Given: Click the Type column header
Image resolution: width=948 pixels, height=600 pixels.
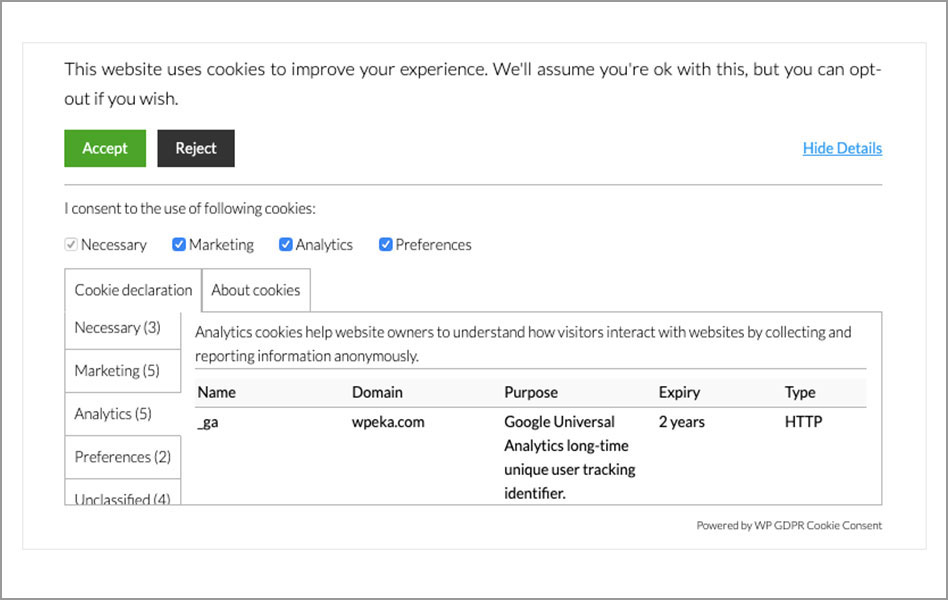Looking at the screenshot, I should click(x=798, y=392).
